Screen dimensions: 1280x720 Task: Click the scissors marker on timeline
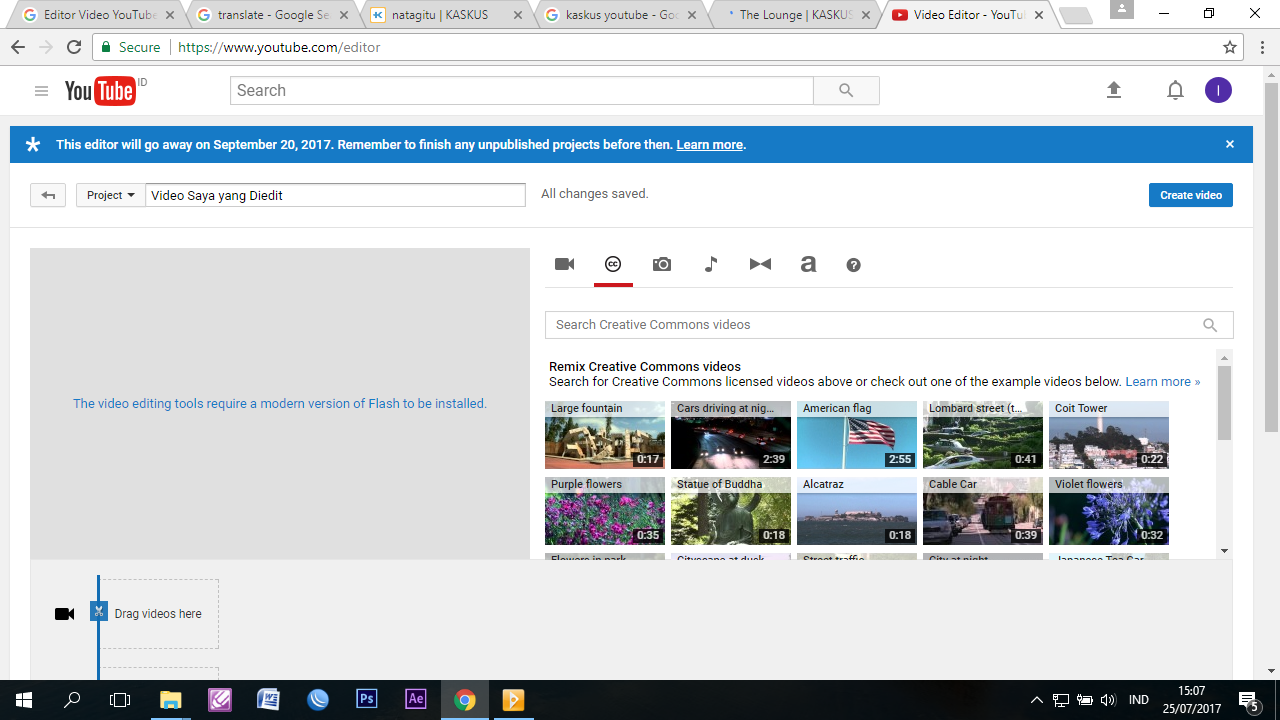(98, 611)
